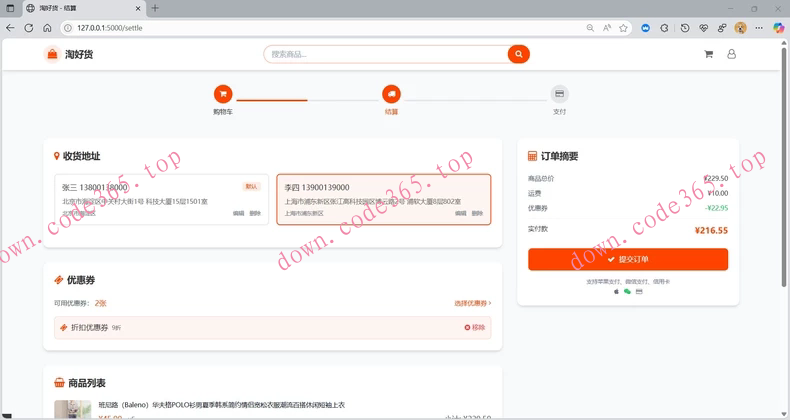The height and width of the screenshot is (420, 790).
Task: Click browser essentials heart icon
Action: pyautogui.click(x=703, y=28)
